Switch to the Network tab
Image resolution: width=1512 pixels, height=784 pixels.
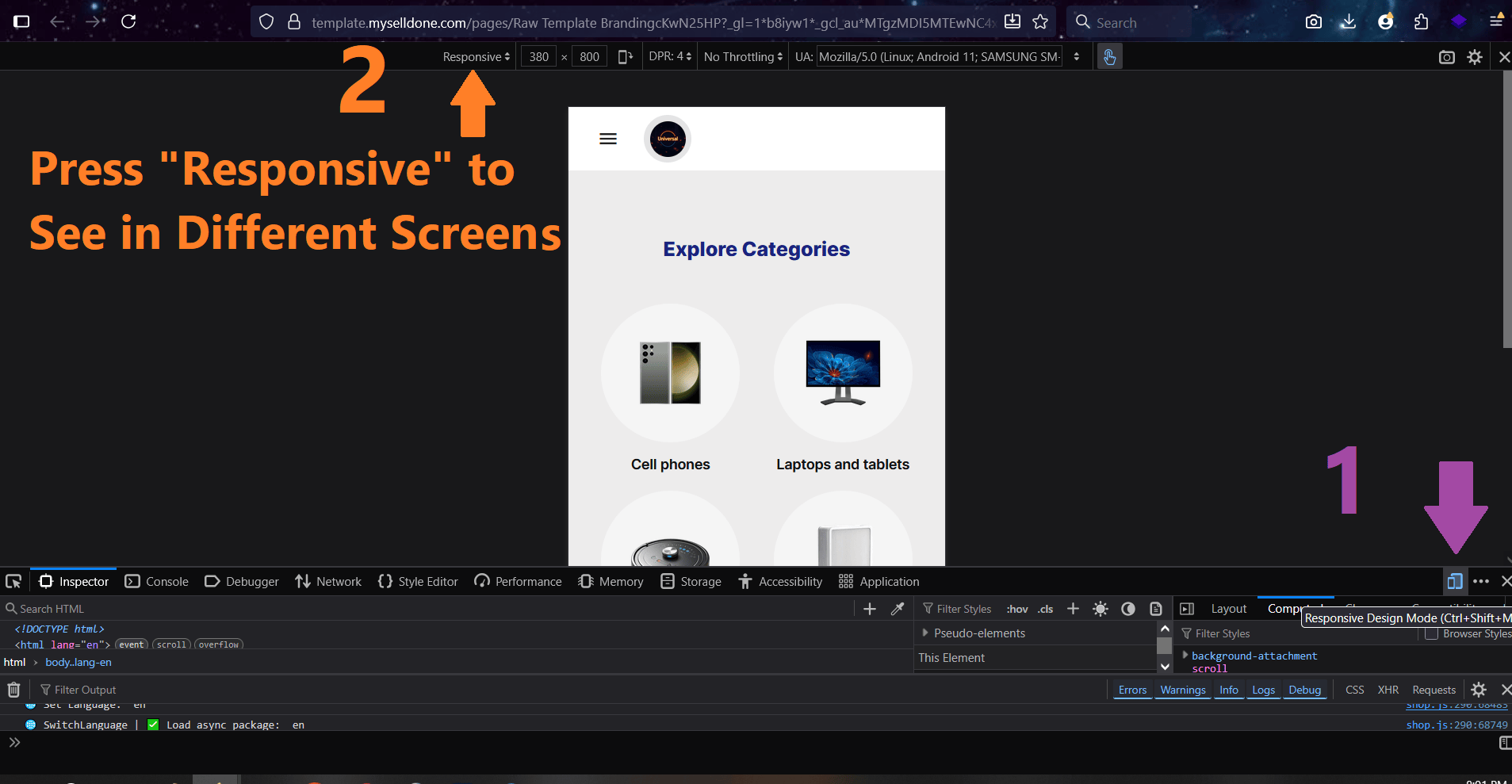[328, 581]
